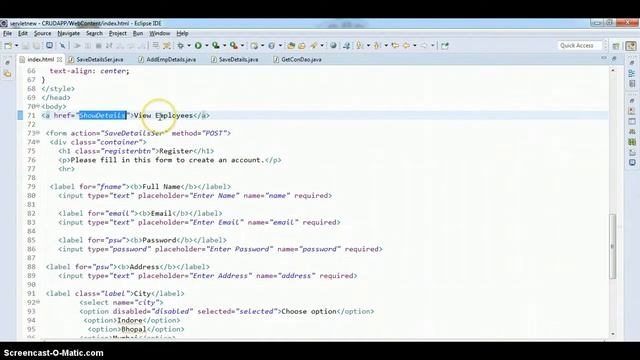The height and width of the screenshot is (360, 640).
Task: Click the 'Please fill in this form' paragraph text
Action: pos(167,160)
